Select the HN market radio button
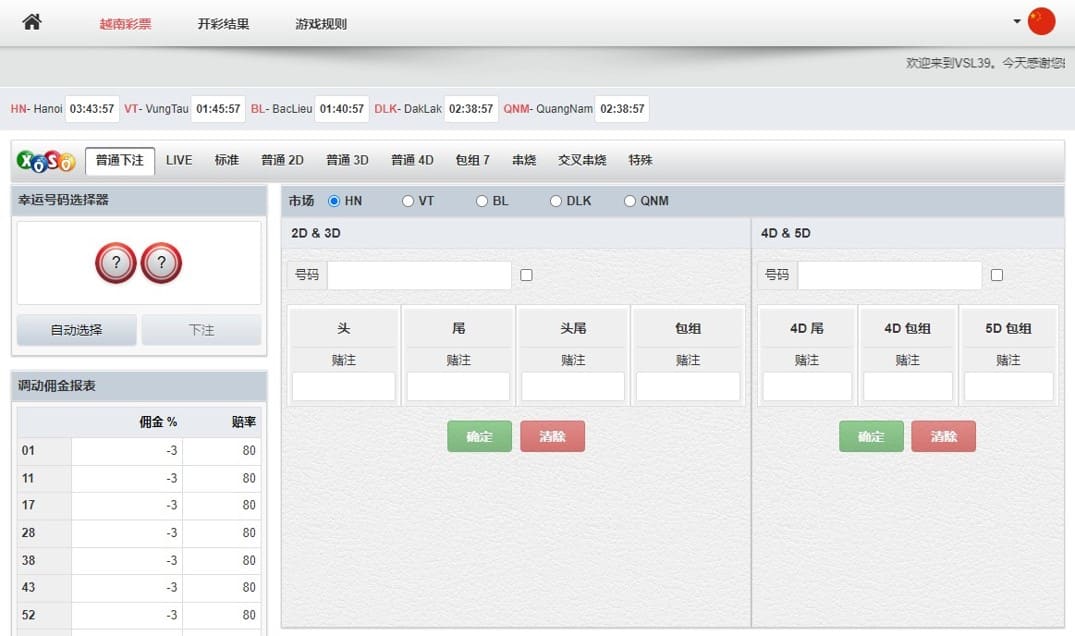The image size is (1075, 636). (334, 201)
